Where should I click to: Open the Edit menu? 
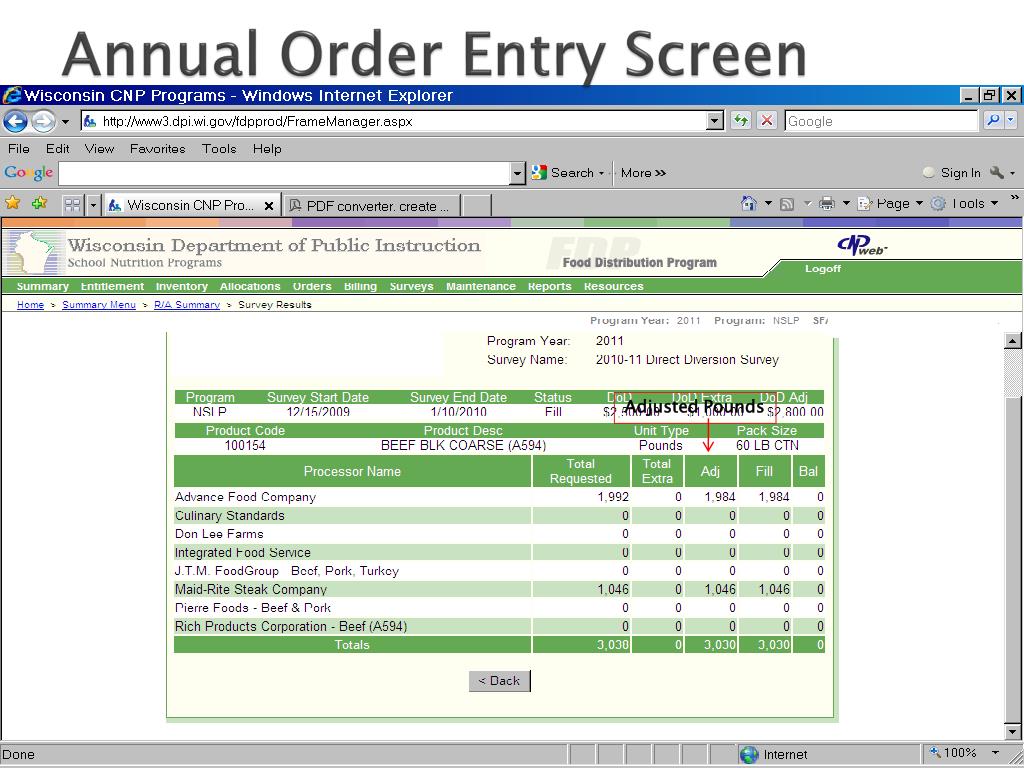coord(57,149)
